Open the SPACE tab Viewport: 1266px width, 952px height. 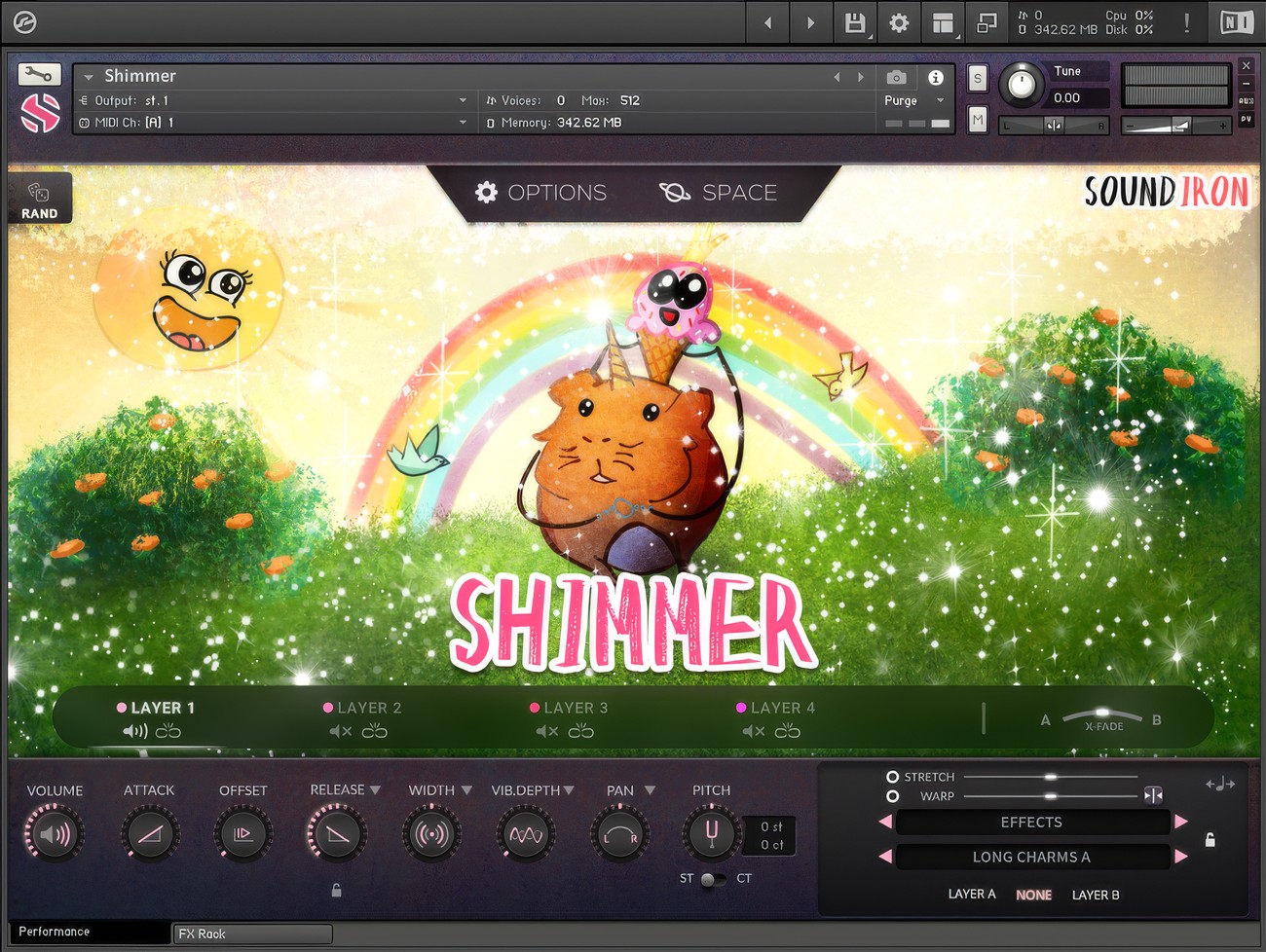coord(718,193)
